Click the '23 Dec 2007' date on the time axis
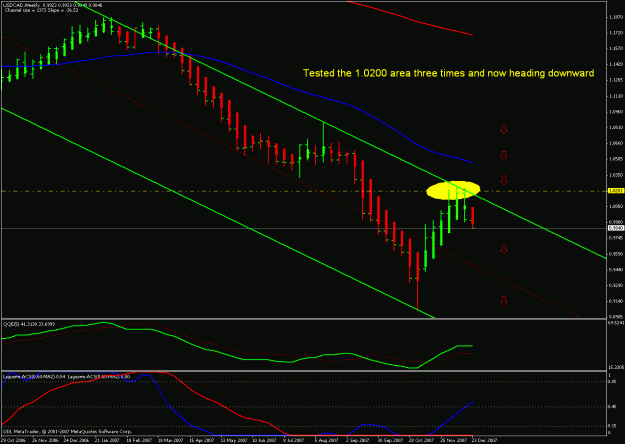This screenshot has height=444, width=625. [484, 440]
